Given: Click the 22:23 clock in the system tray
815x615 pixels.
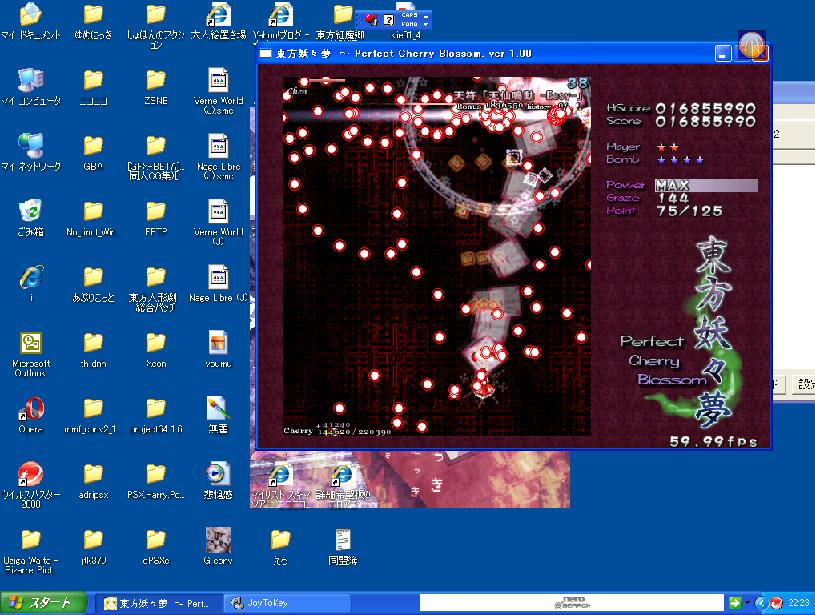Looking at the screenshot, I should coord(798,603).
